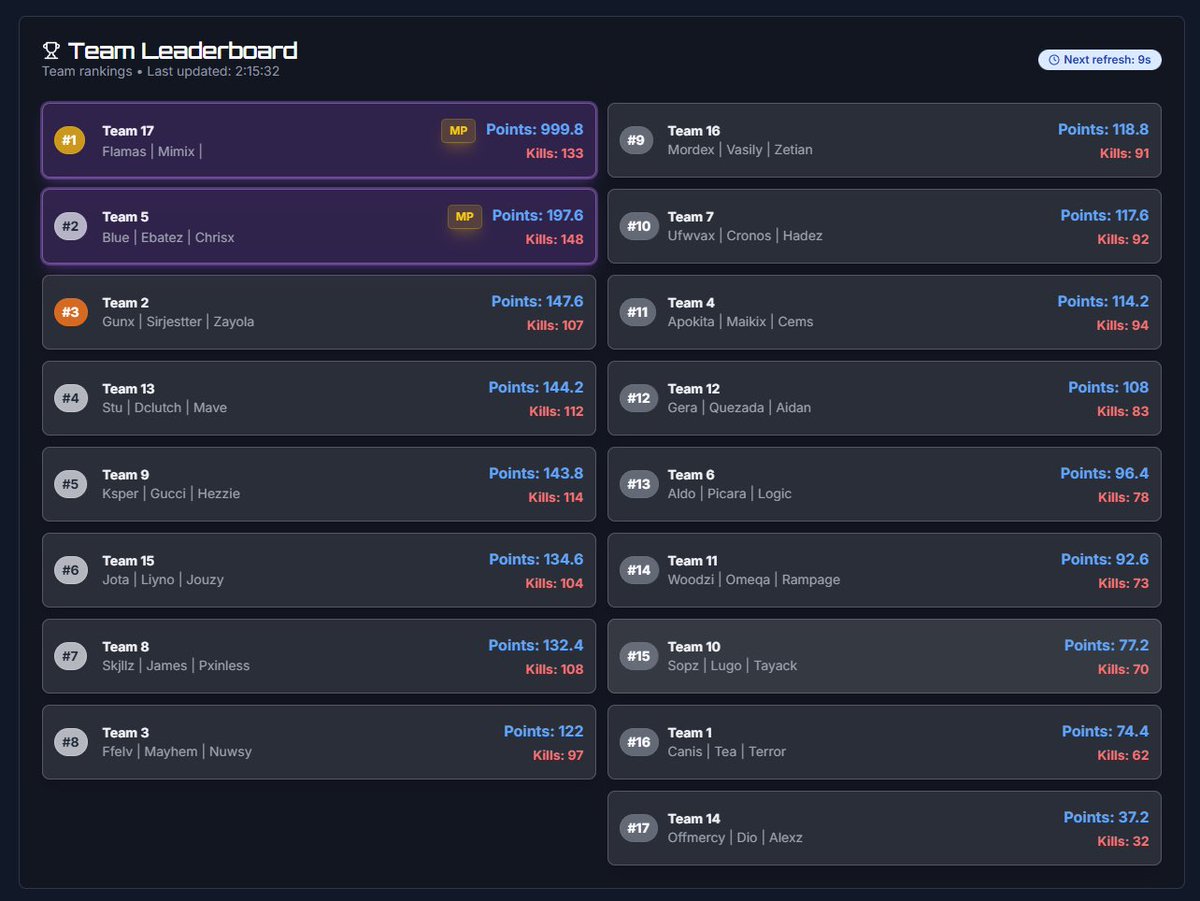Click players Woodzi | Omeqa | Rampage
The width and height of the screenshot is (1200, 901).
754,580
